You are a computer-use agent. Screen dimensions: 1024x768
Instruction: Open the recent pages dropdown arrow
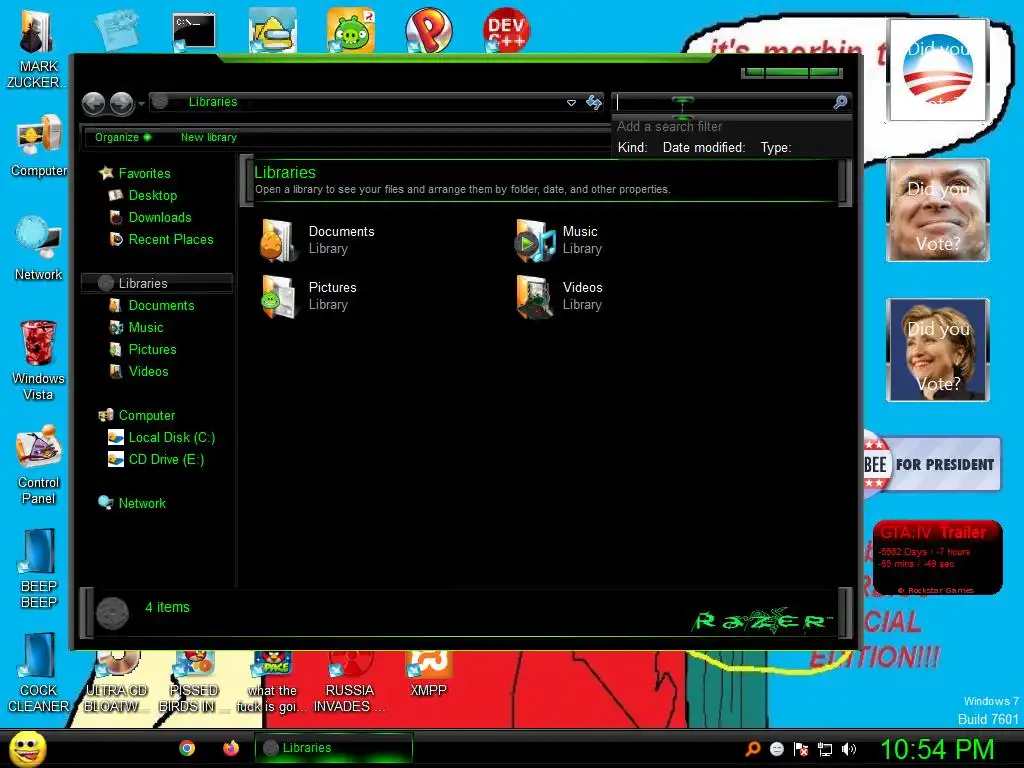coord(141,103)
